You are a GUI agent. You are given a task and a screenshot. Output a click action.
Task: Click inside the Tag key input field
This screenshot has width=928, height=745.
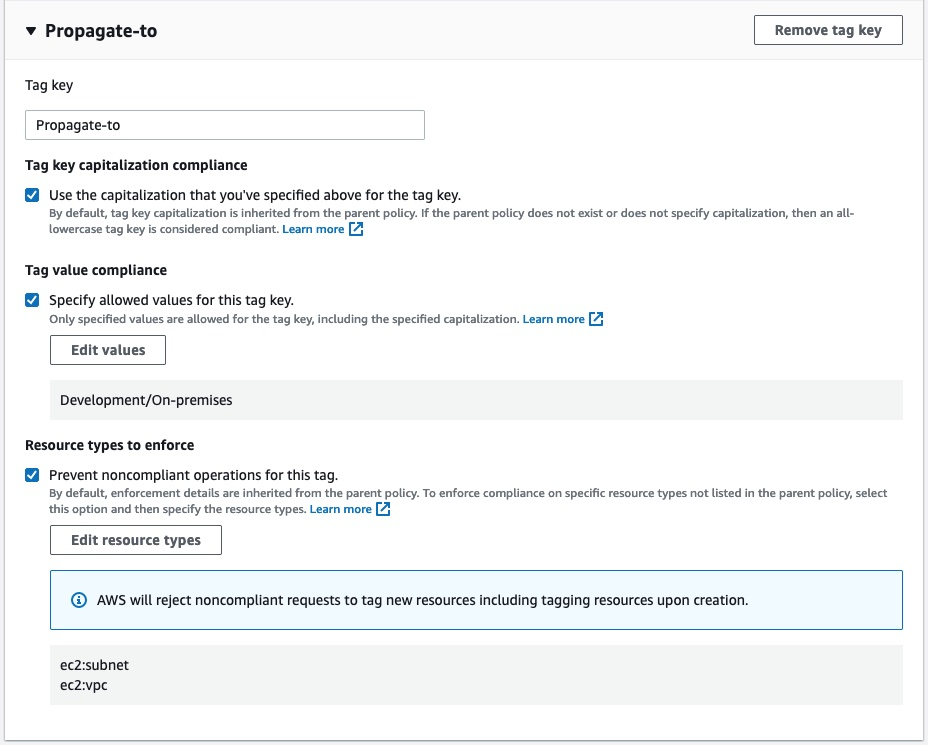click(x=225, y=124)
